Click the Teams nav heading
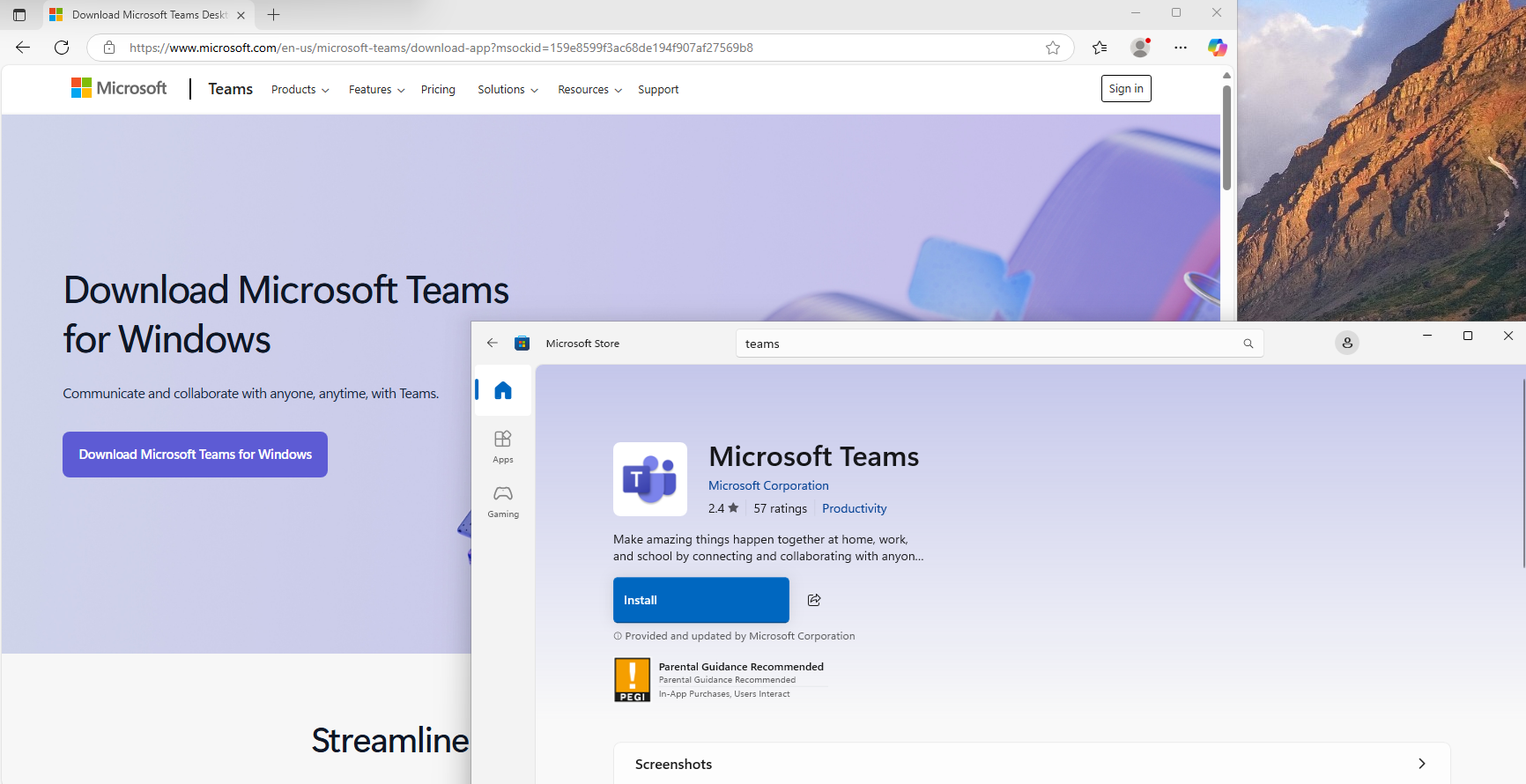 coord(231,89)
